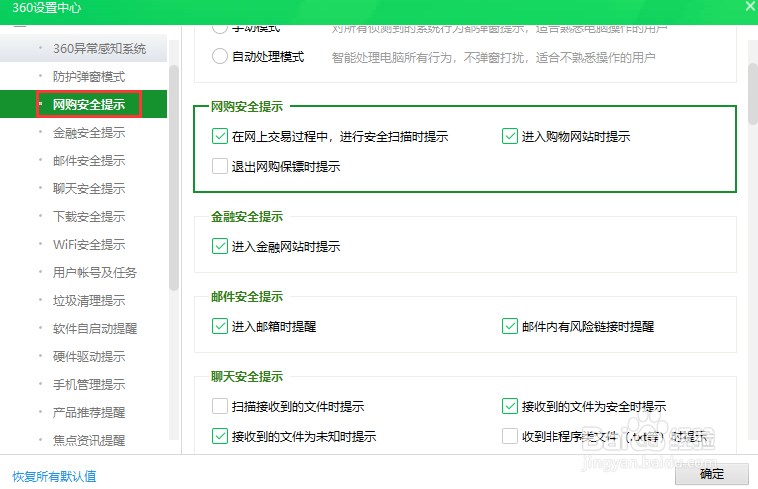Uncheck 进入金融网站时提示 checkbox
Screen dimensions: 758x489
(x=219, y=246)
